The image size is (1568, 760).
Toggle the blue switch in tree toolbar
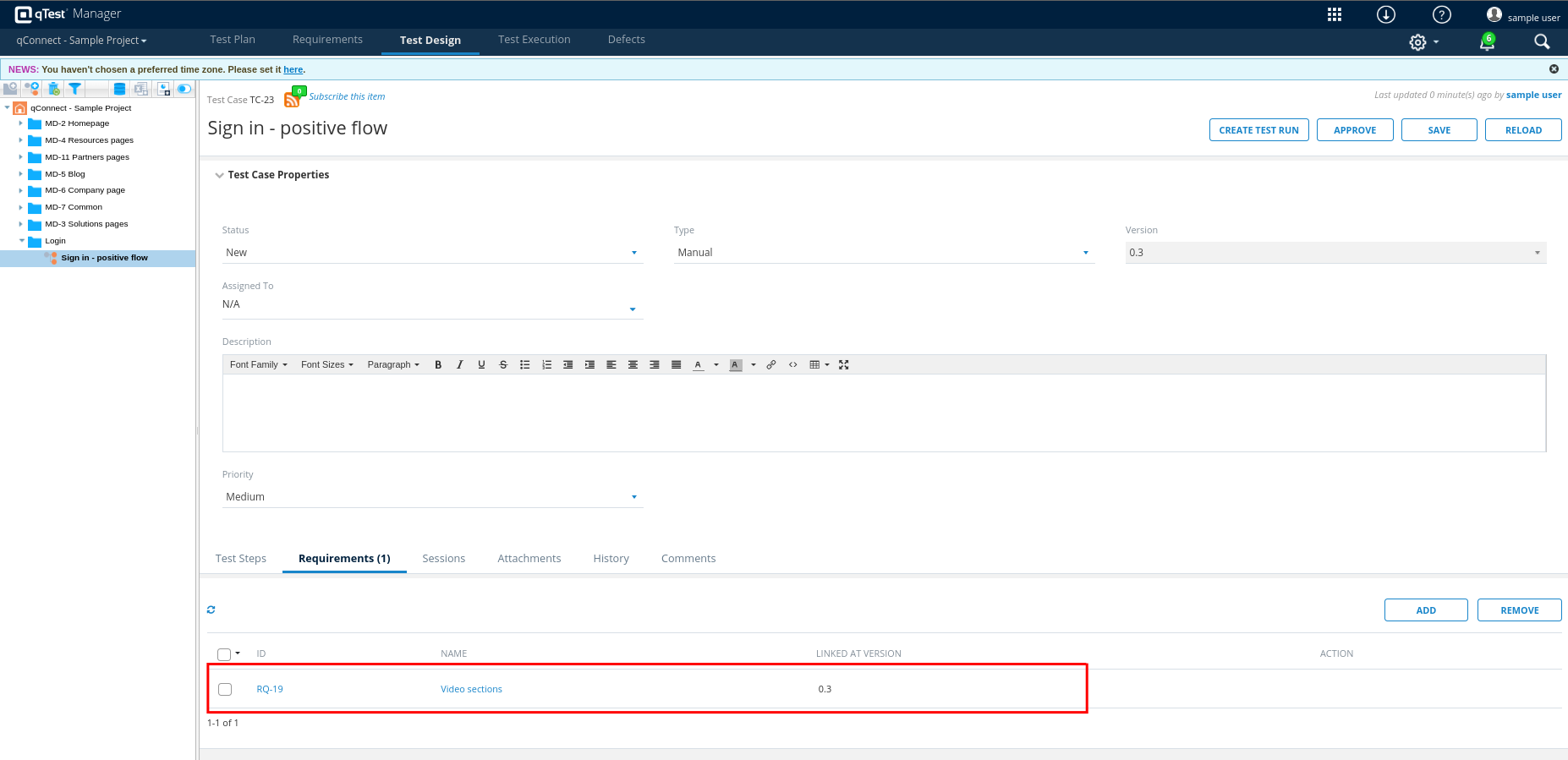(x=184, y=89)
